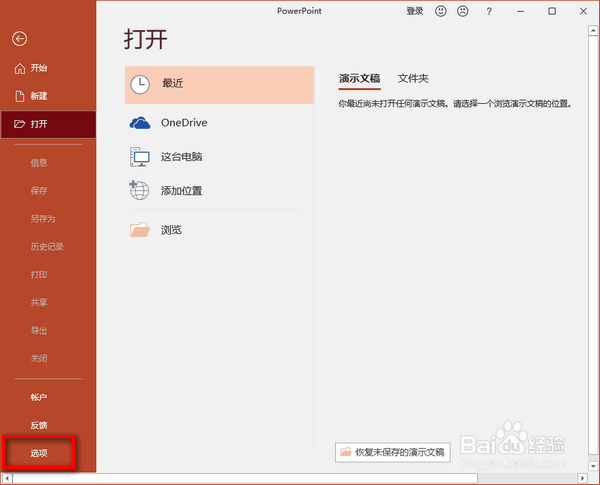Screen dimensions: 600x485
Task: Click the vertical scrollbar up arrow
Action: pyautogui.click(x=593, y=30)
